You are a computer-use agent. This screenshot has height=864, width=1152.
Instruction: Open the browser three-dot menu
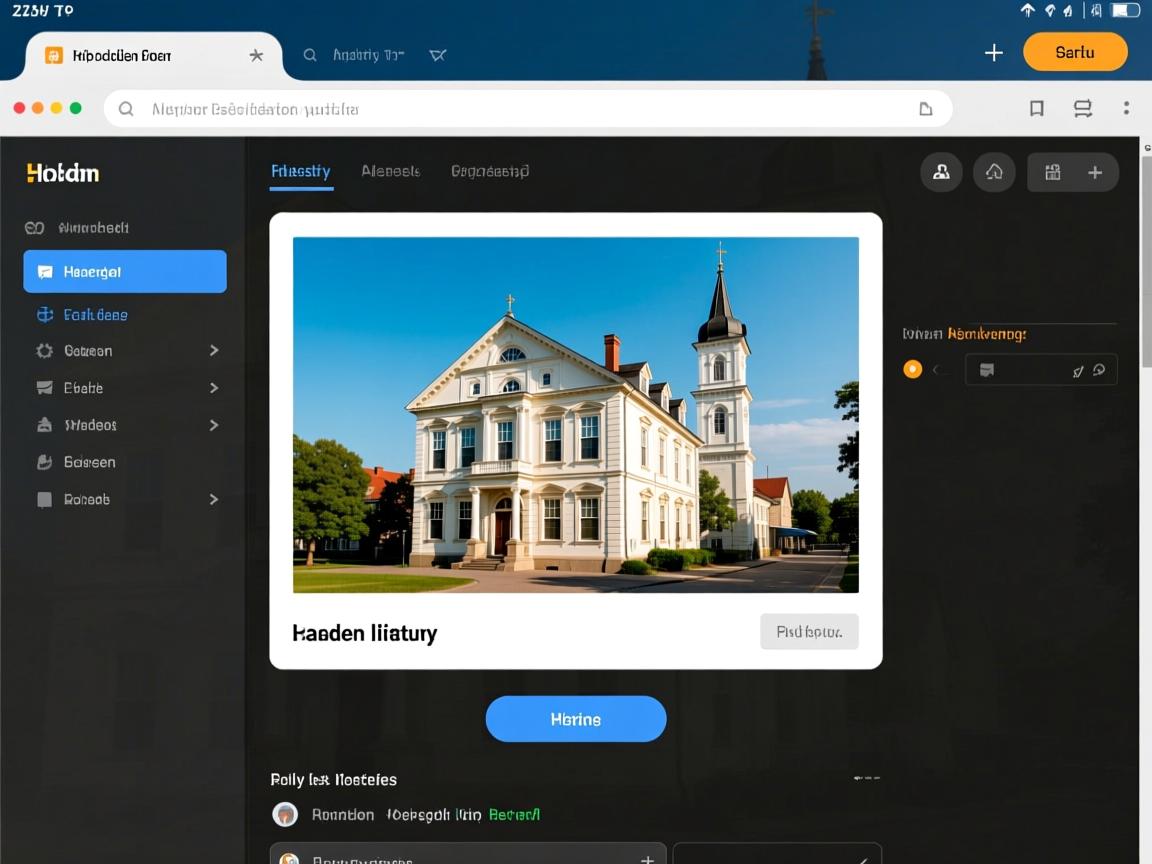(1126, 108)
